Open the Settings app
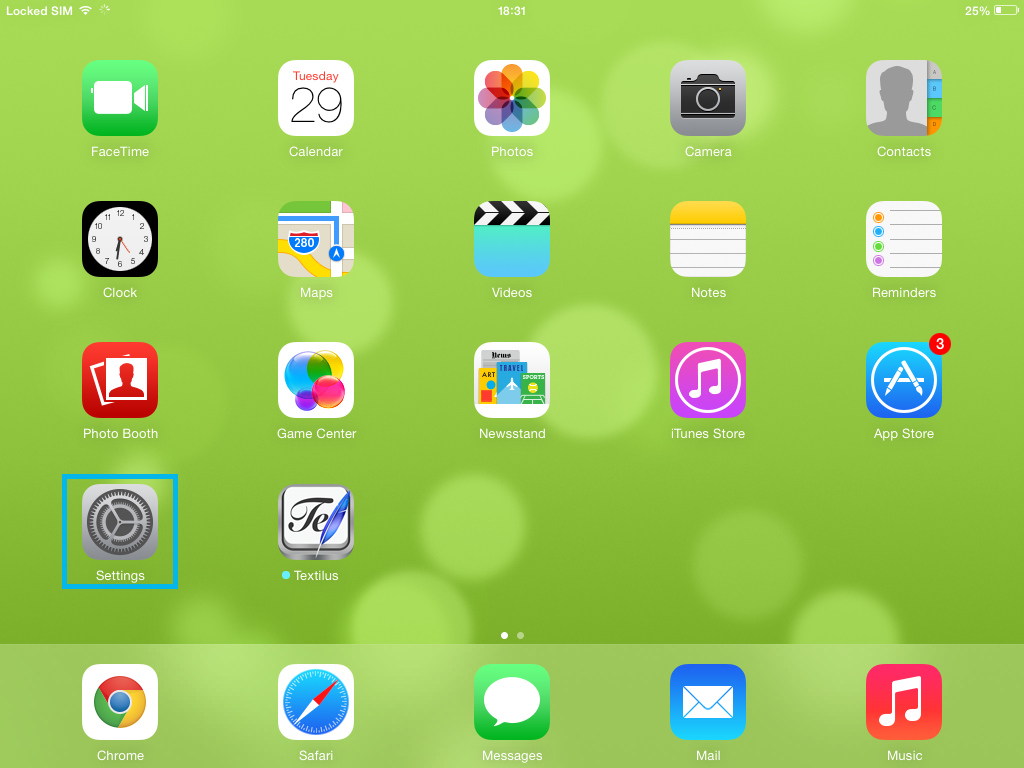 (x=120, y=522)
